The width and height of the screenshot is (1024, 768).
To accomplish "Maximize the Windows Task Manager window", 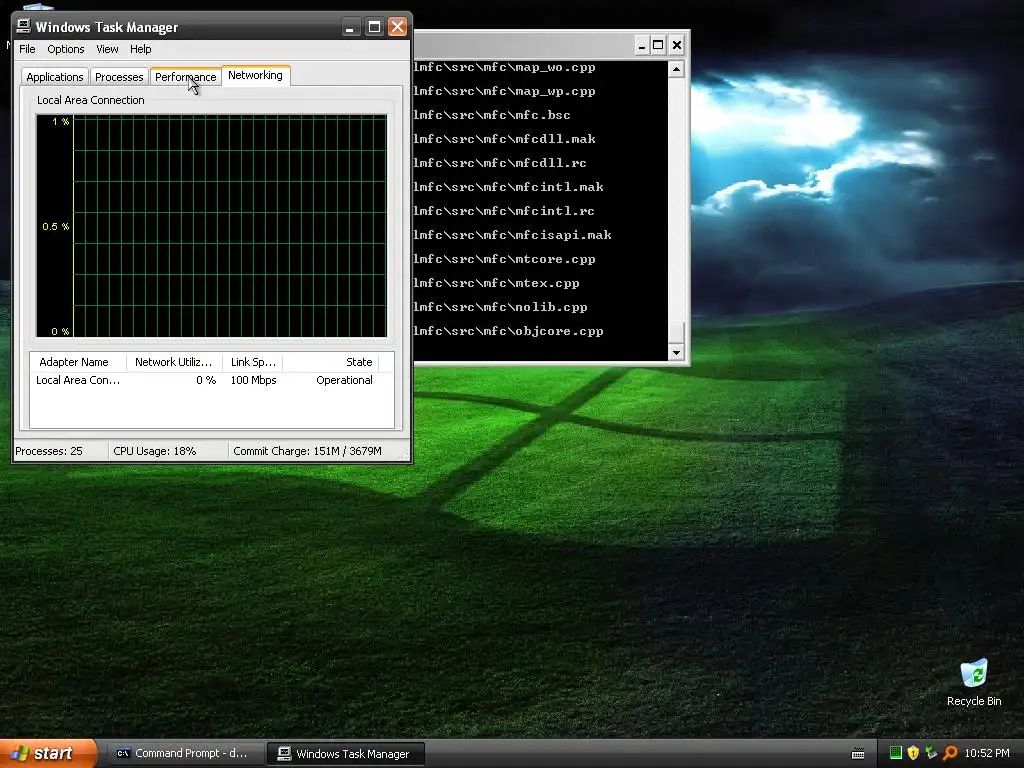I will tap(374, 27).
